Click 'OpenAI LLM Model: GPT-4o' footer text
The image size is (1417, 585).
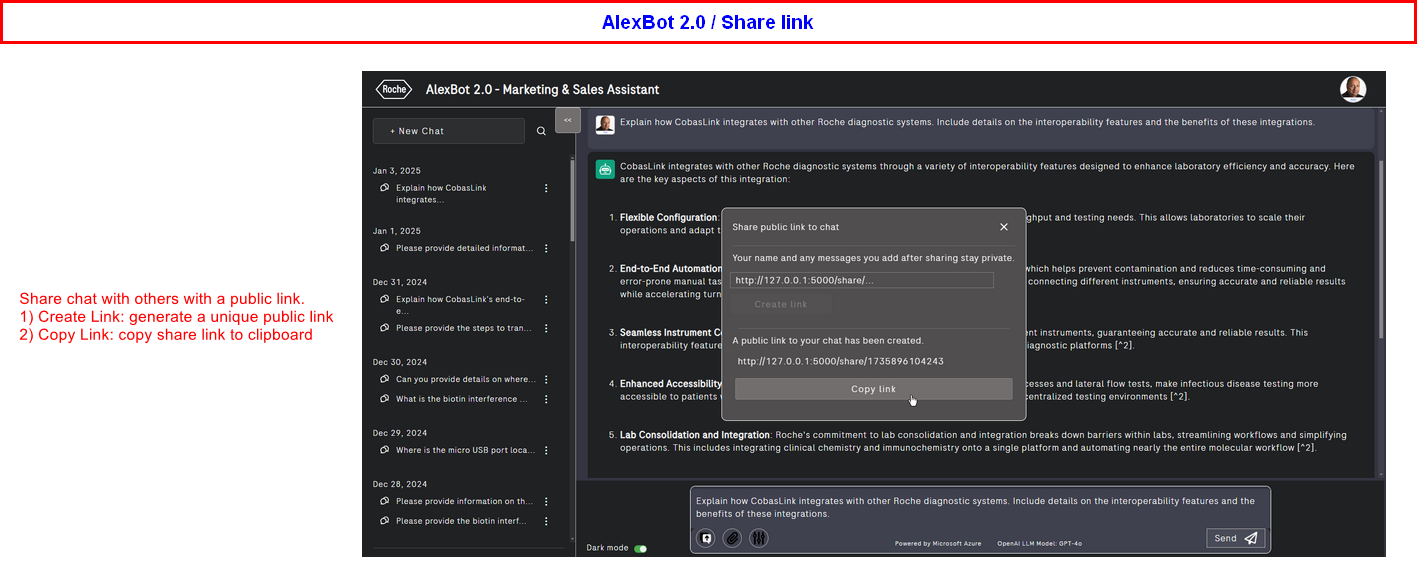pyautogui.click(x=1040, y=544)
